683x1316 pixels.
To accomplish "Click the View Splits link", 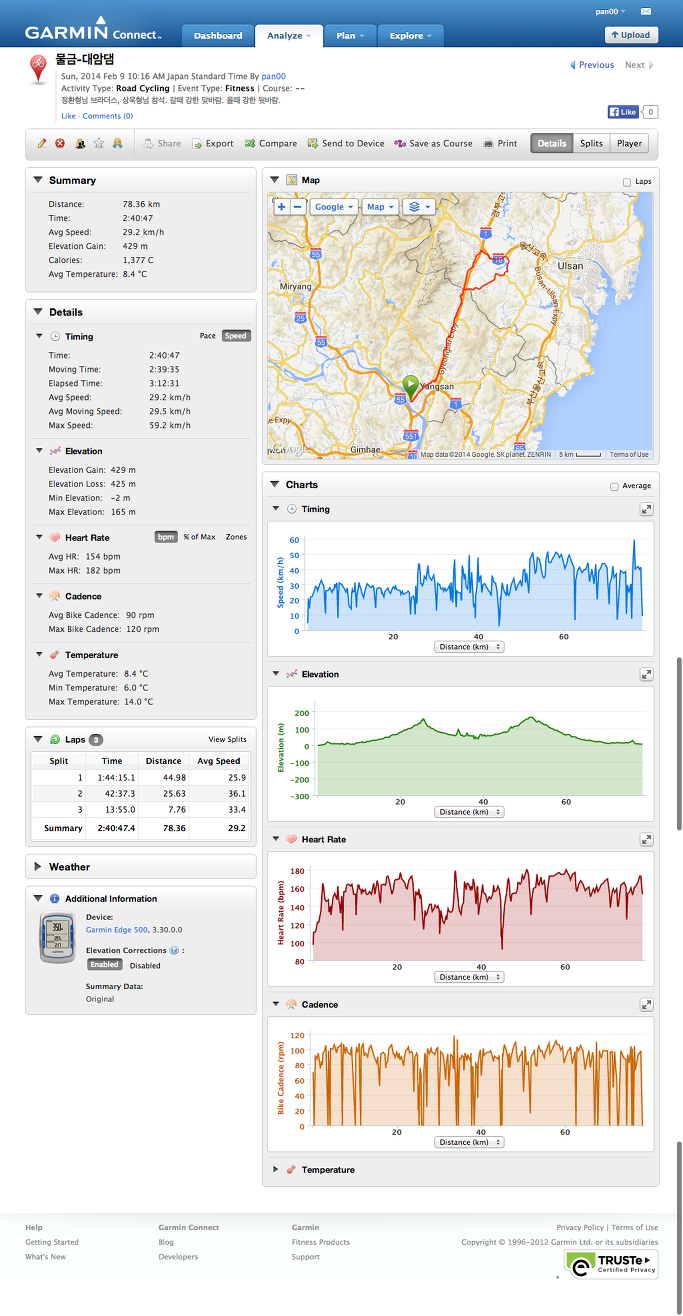I will pos(227,739).
